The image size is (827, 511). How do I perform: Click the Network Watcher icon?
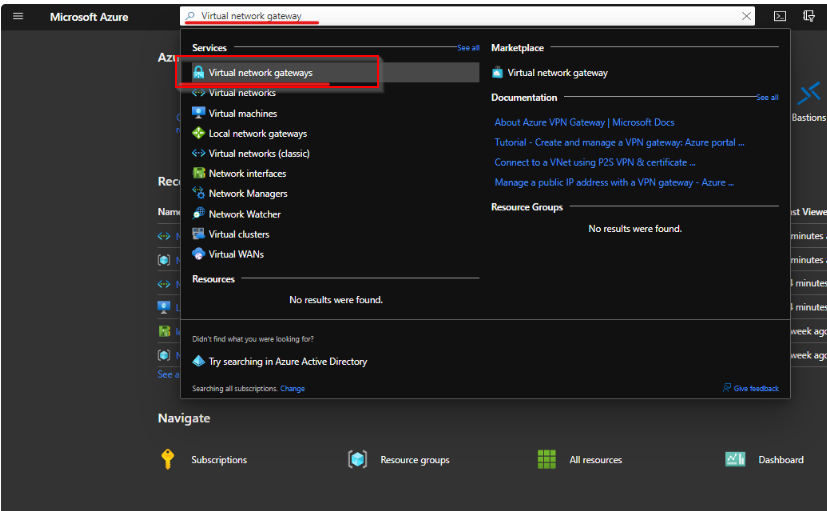point(198,214)
